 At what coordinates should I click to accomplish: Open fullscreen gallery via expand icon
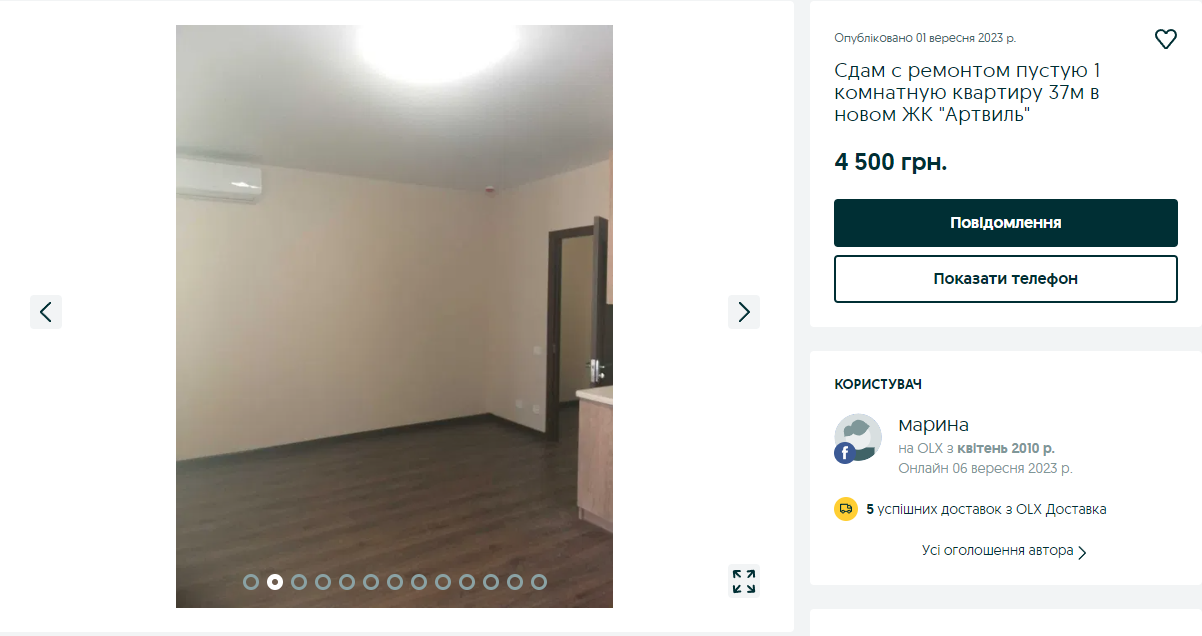coord(744,581)
